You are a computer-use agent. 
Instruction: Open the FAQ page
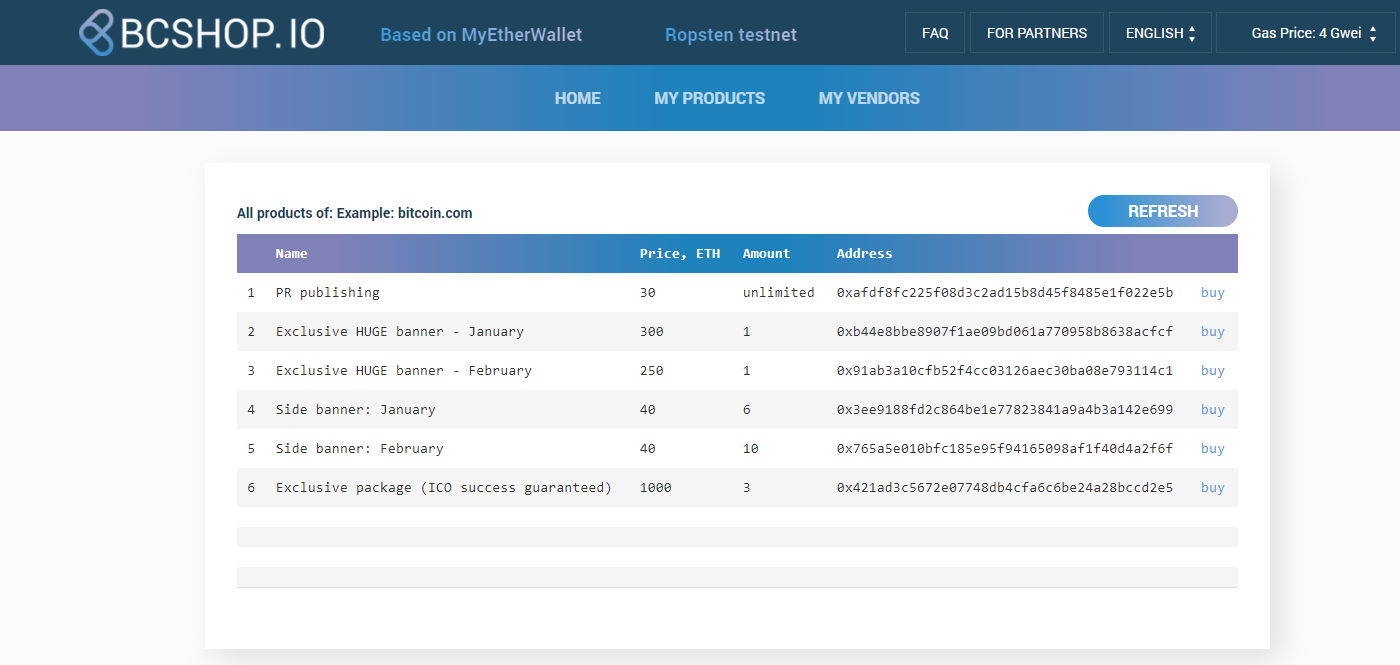[x=935, y=33]
